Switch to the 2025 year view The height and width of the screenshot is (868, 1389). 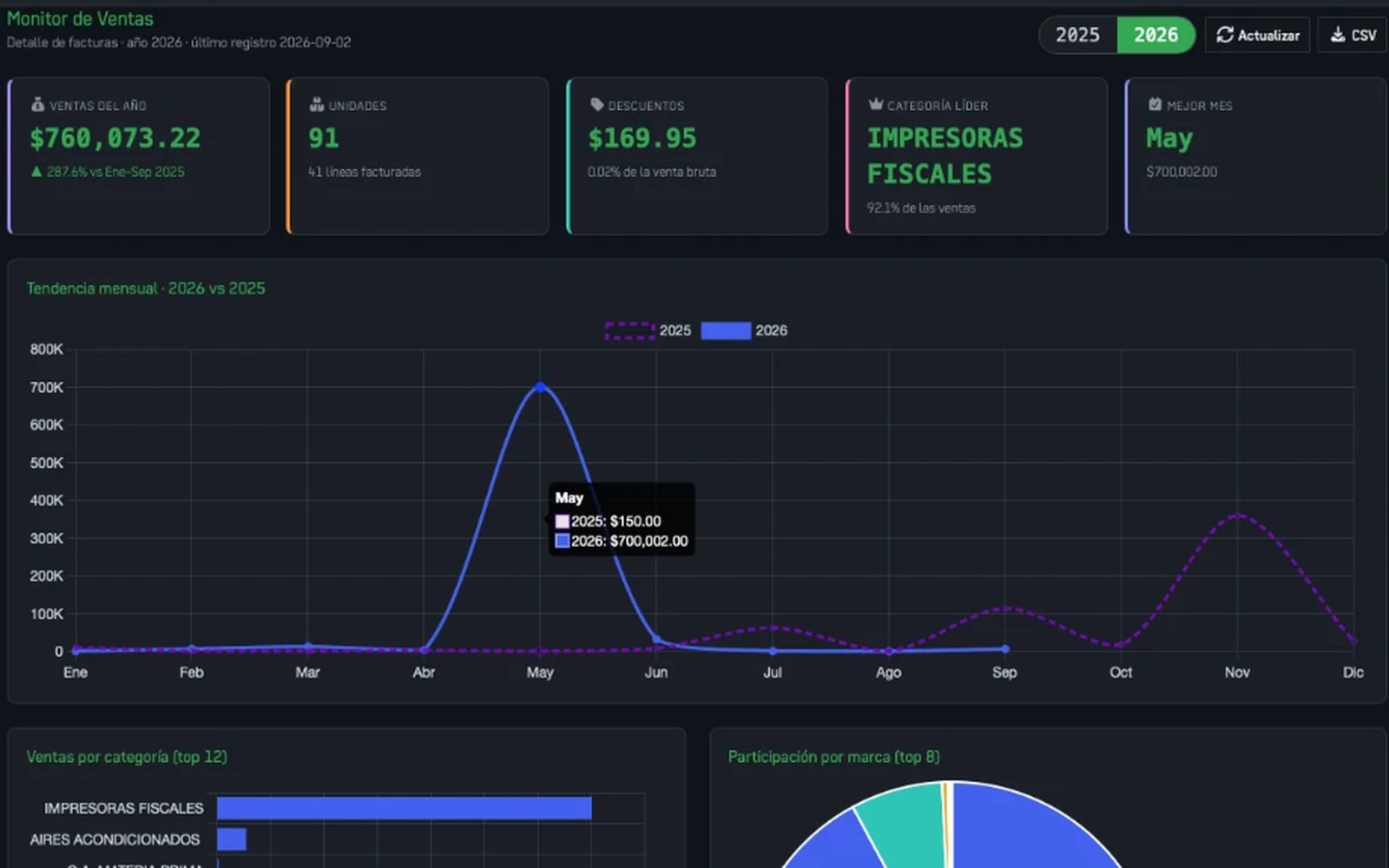click(x=1078, y=35)
